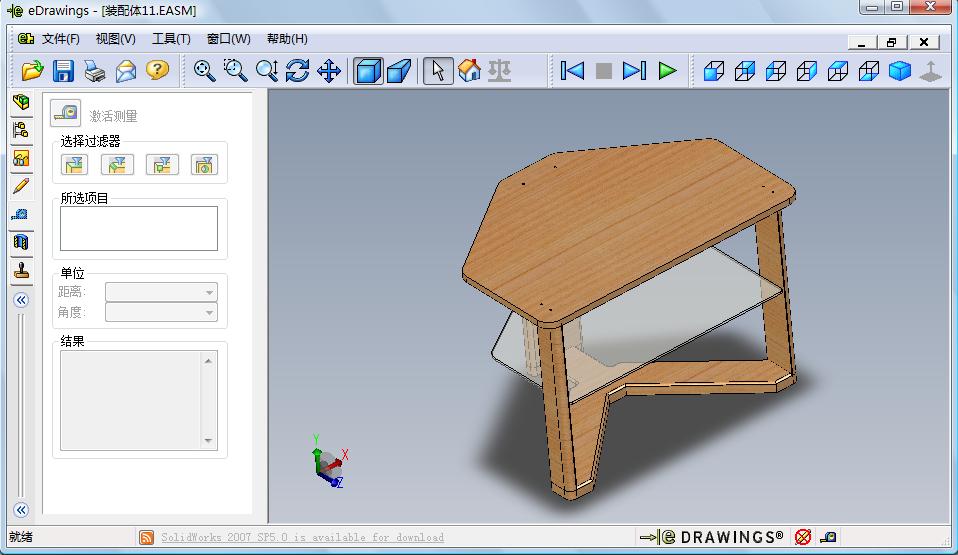Click the RSS feed icon in status bar
Image resolution: width=958 pixels, height=555 pixels.
[147, 537]
